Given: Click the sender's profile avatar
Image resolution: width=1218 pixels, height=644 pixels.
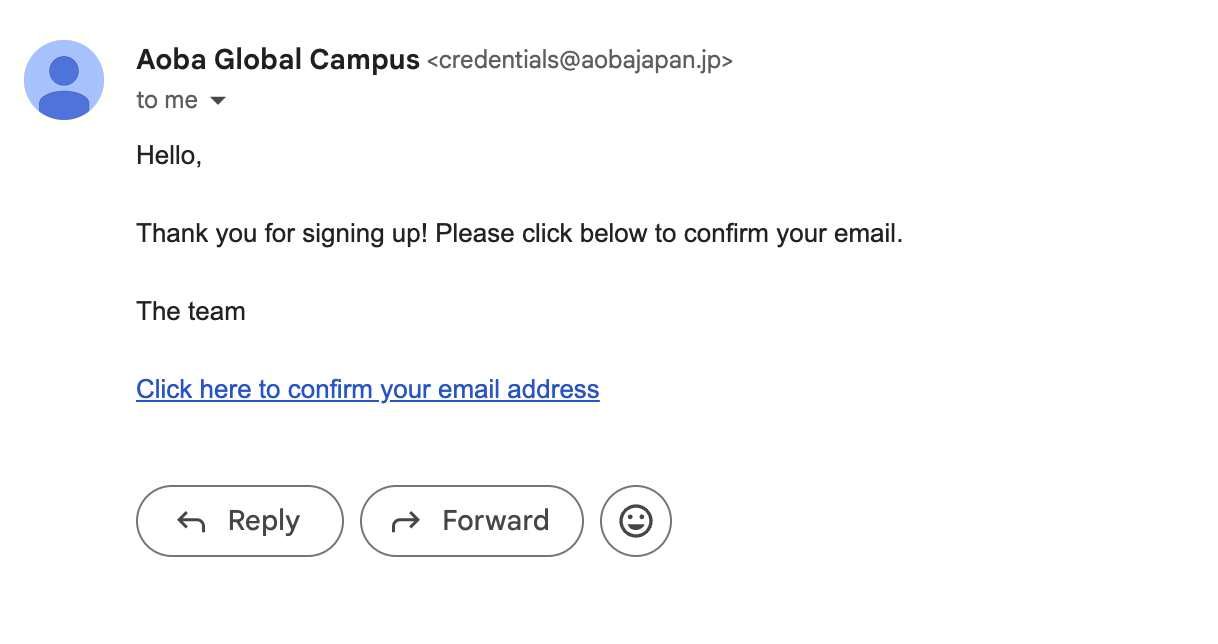Looking at the screenshot, I should tap(64, 80).
